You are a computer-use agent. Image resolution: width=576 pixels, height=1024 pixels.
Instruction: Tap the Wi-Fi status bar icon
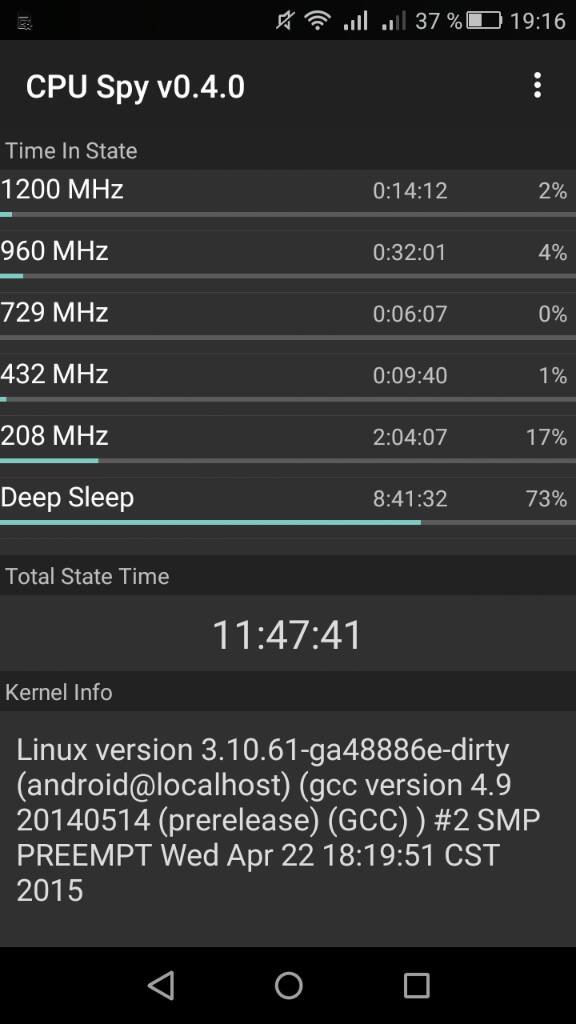(317, 21)
